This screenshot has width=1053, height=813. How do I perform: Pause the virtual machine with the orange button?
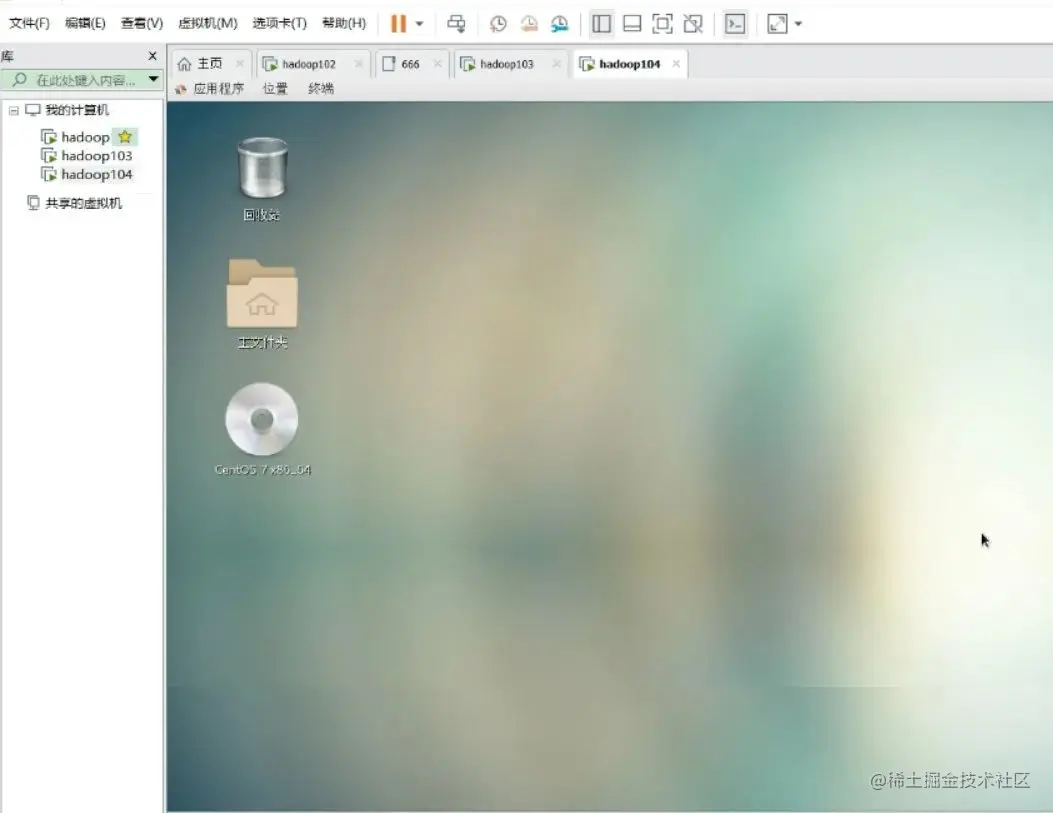coord(398,23)
